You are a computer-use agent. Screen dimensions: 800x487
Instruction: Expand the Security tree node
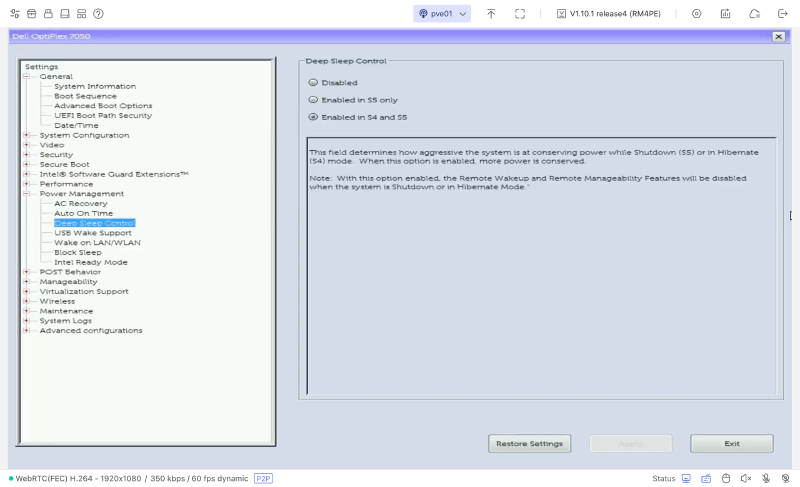[27, 155]
